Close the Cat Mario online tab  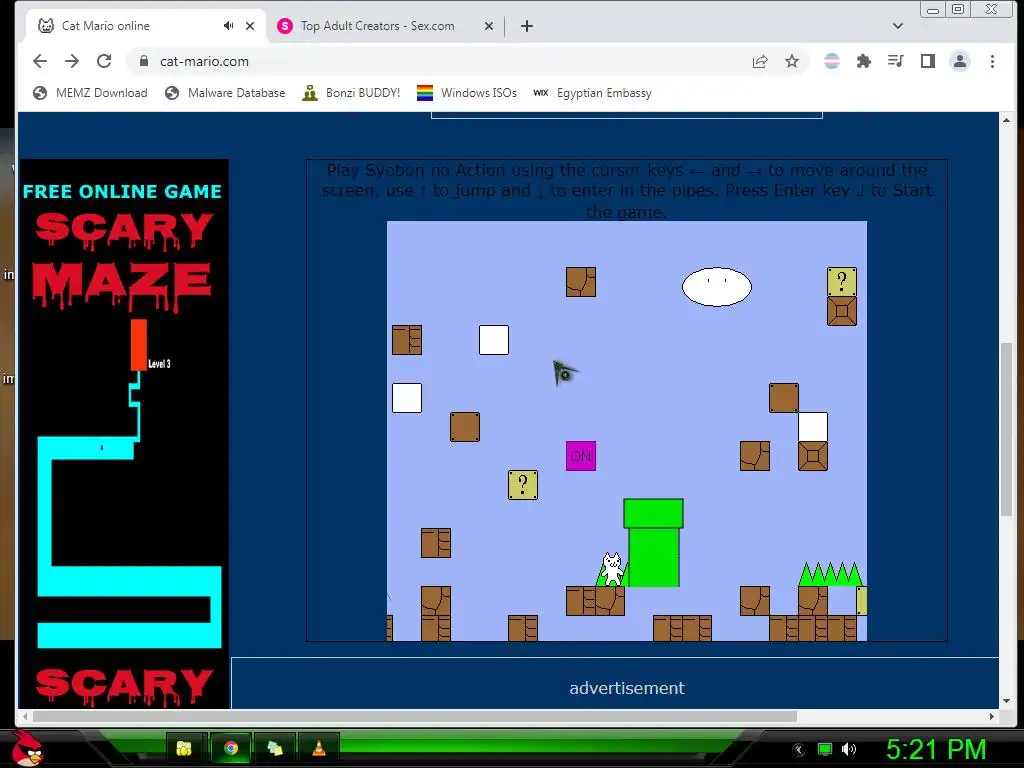click(x=250, y=26)
